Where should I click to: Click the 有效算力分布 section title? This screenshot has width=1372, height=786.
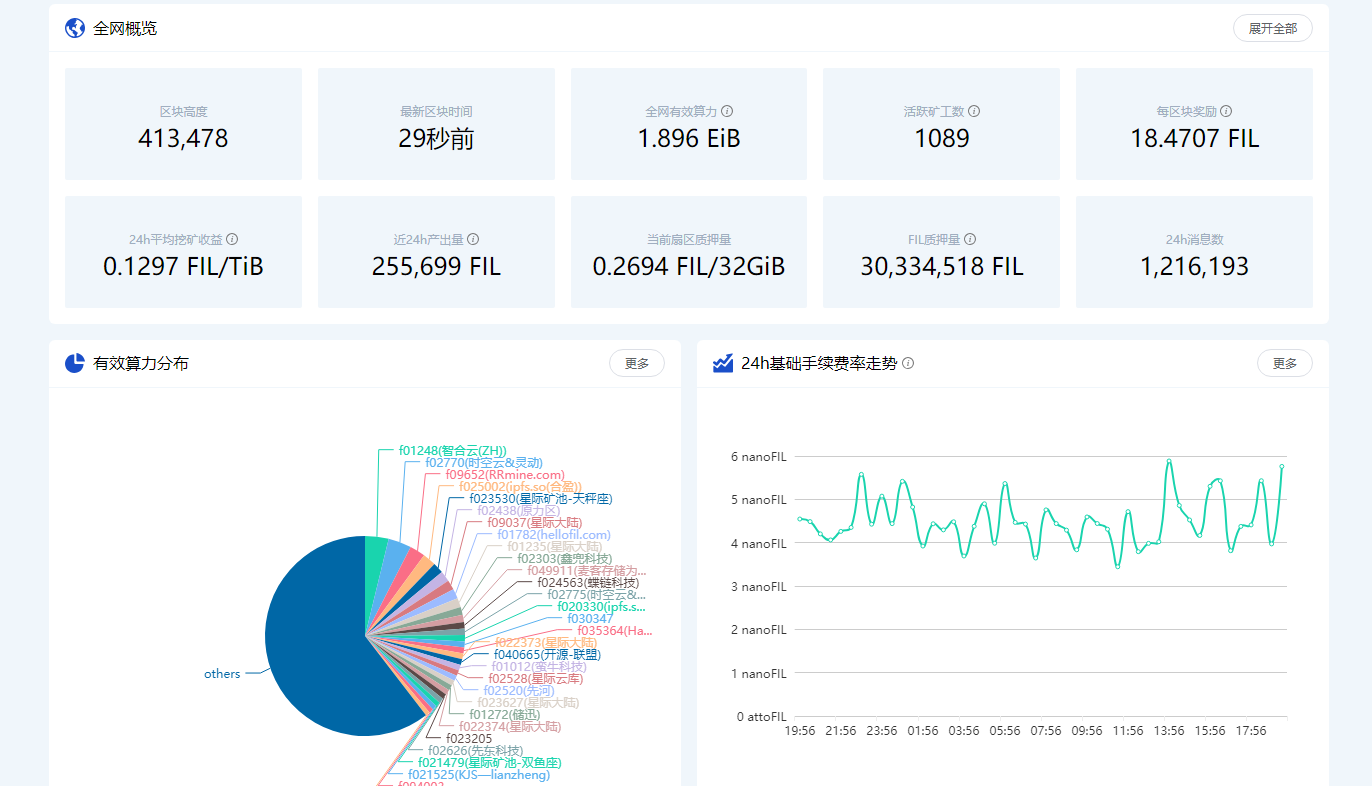click(x=141, y=363)
